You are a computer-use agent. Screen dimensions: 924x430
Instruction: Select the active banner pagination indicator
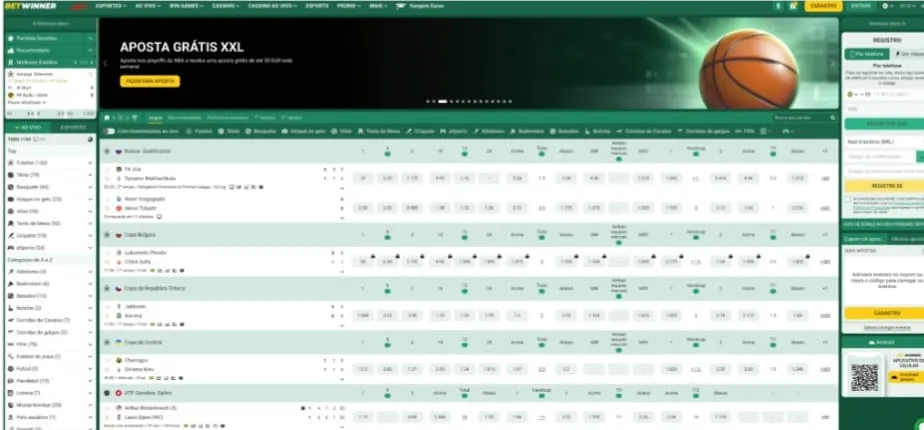[x=443, y=101]
